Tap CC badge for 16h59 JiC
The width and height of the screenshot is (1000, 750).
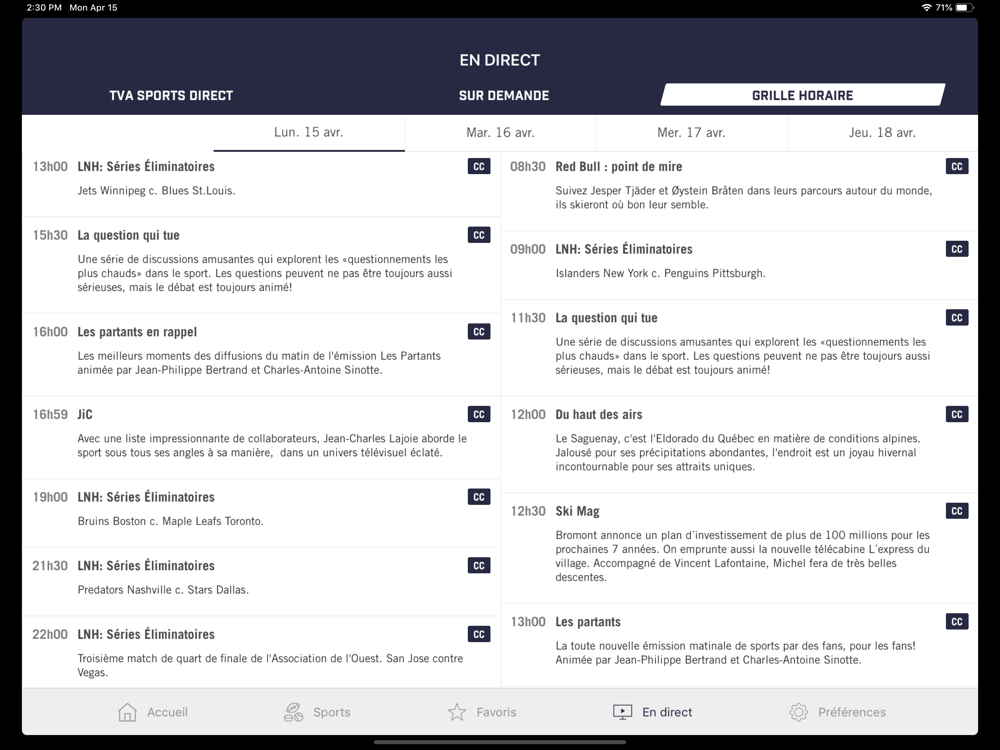click(x=479, y=415)
